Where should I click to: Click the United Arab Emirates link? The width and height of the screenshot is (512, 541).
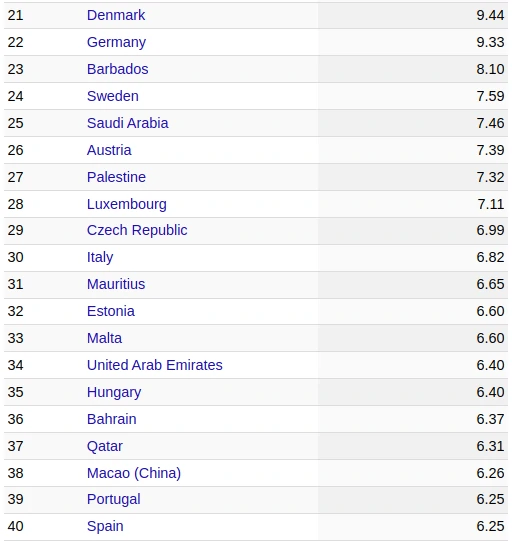tap(155, 365)
